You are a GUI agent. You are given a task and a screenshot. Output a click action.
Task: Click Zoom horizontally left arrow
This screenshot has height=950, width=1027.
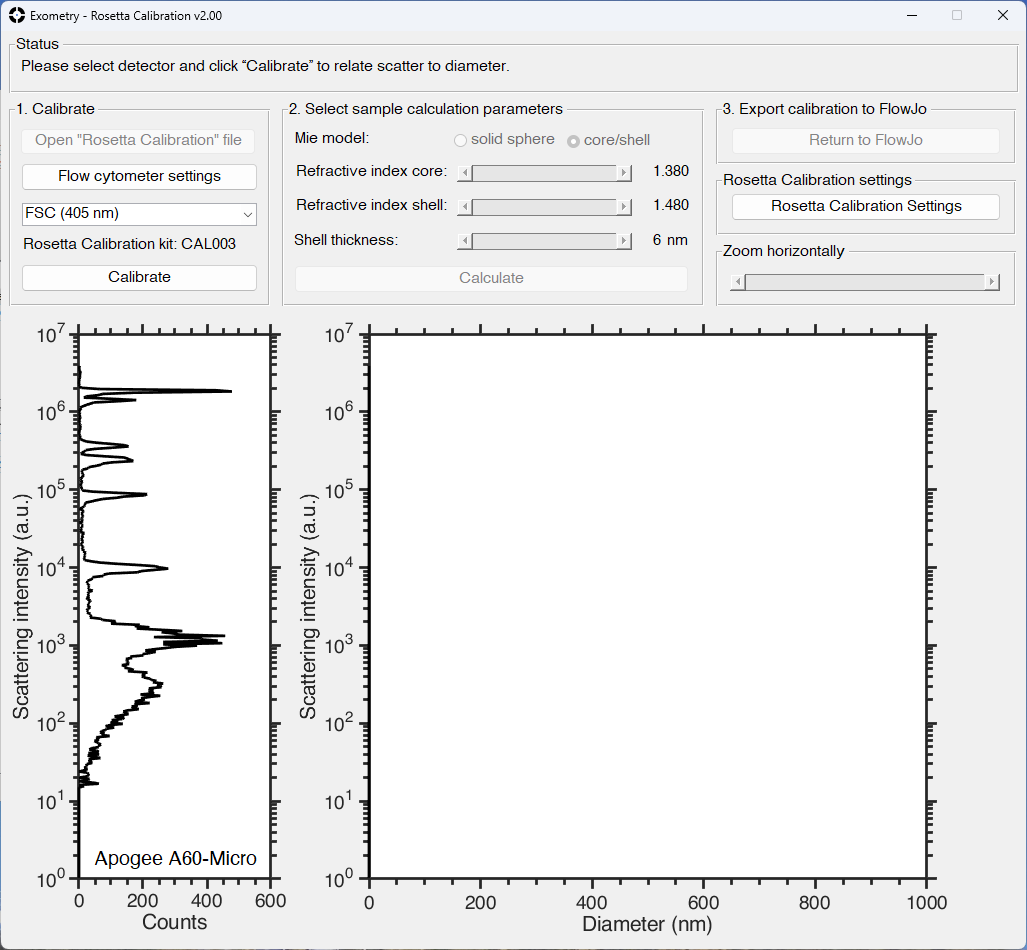[738, 282]
